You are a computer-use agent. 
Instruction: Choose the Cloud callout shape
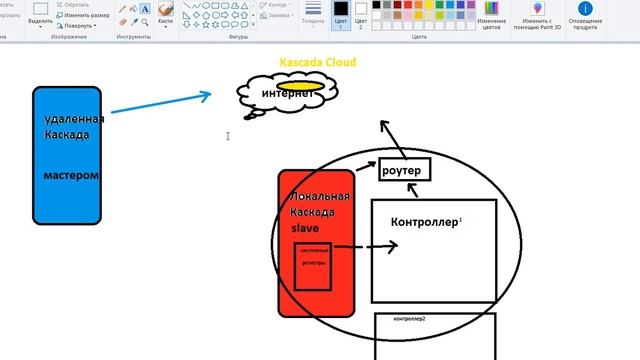click(244, 24)
